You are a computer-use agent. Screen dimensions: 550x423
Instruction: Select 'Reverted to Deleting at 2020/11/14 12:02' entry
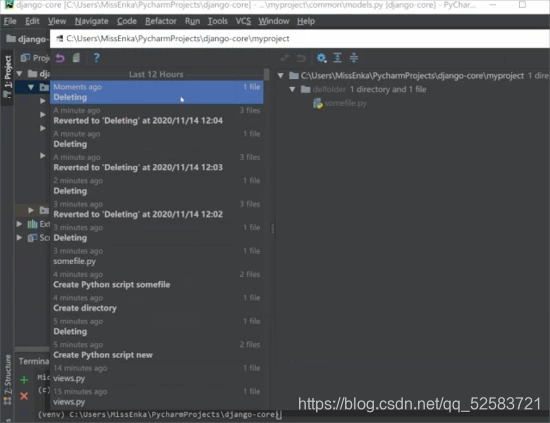point(156,209)
